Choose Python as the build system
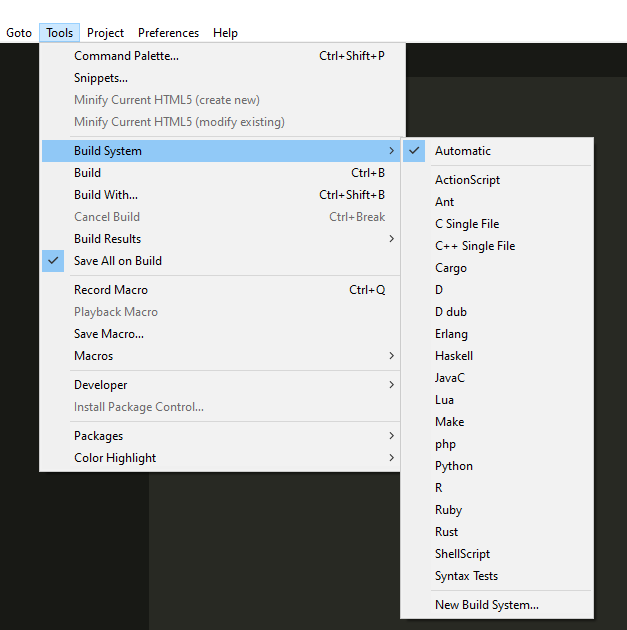Image resolution: width=627 pixels, height=630 pixels. point(453,466)
